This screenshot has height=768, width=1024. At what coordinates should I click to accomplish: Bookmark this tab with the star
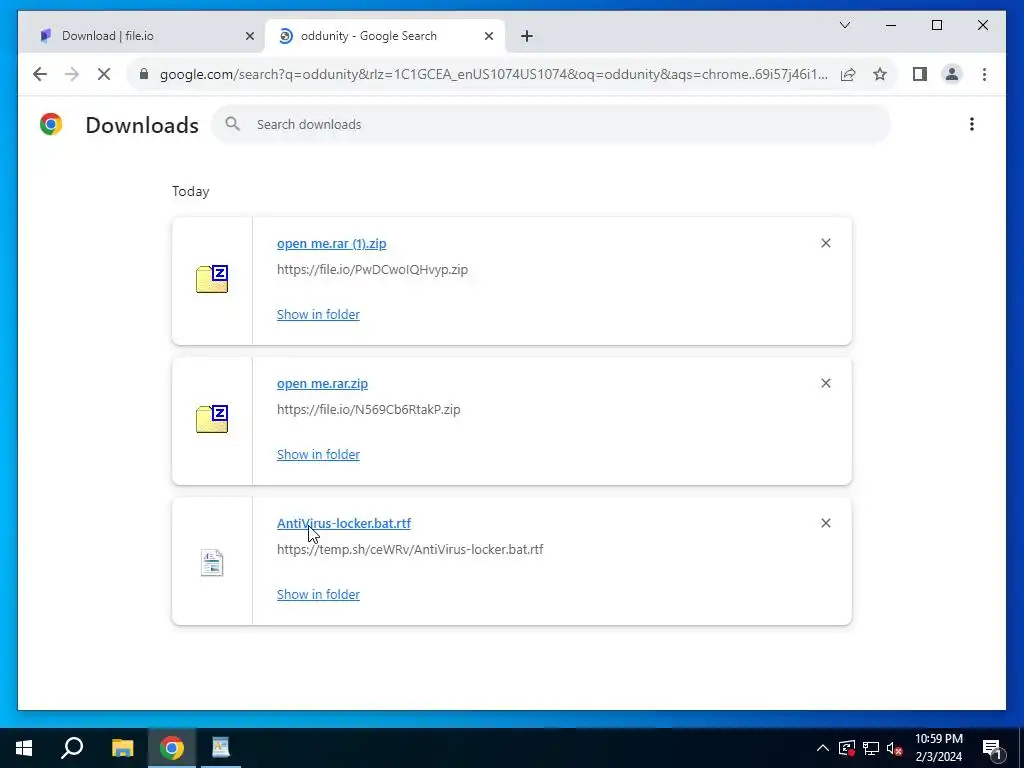[880, 74]
